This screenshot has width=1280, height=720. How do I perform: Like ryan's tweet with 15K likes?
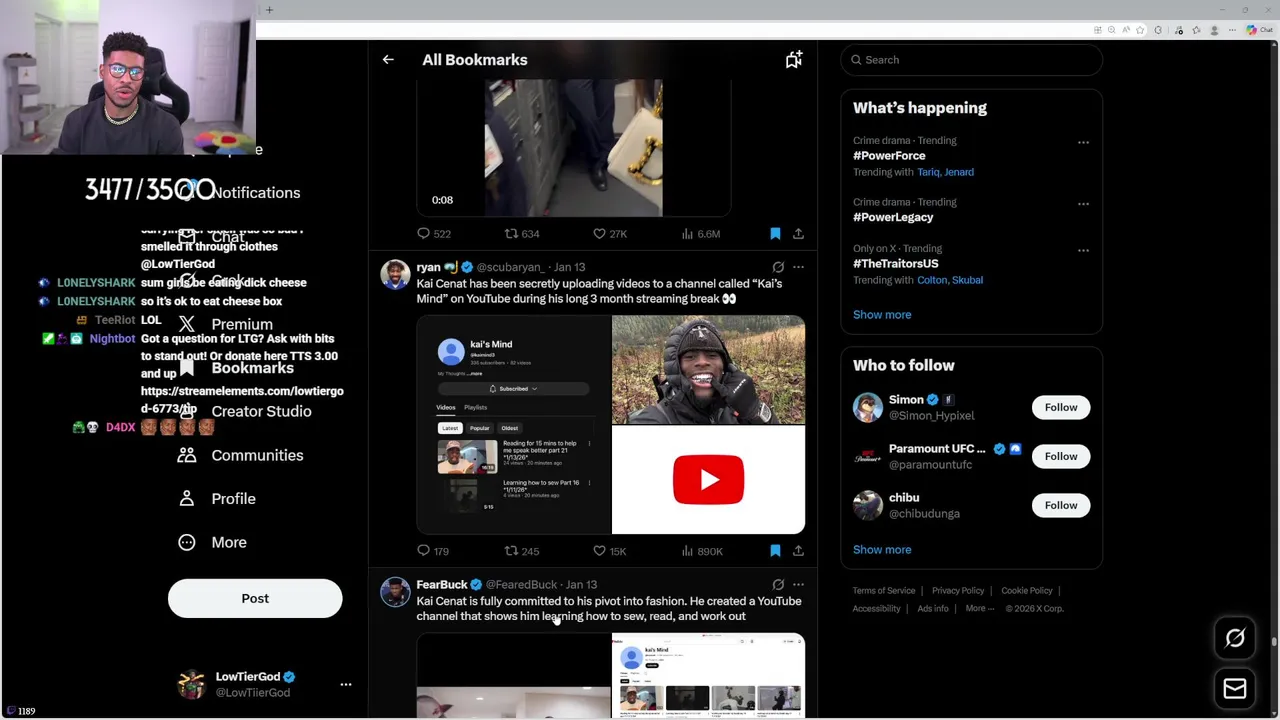(x=609, y=551)
